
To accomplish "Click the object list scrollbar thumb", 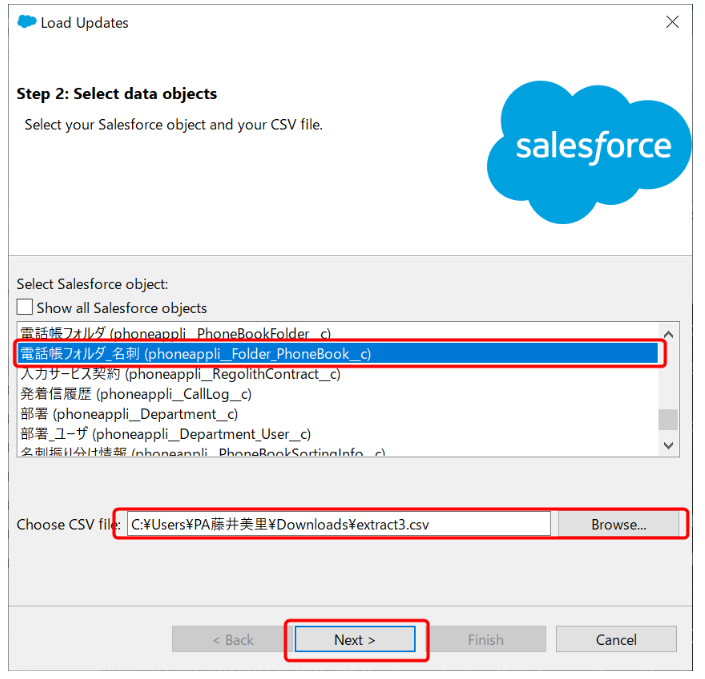I will [x=669, y=420].
